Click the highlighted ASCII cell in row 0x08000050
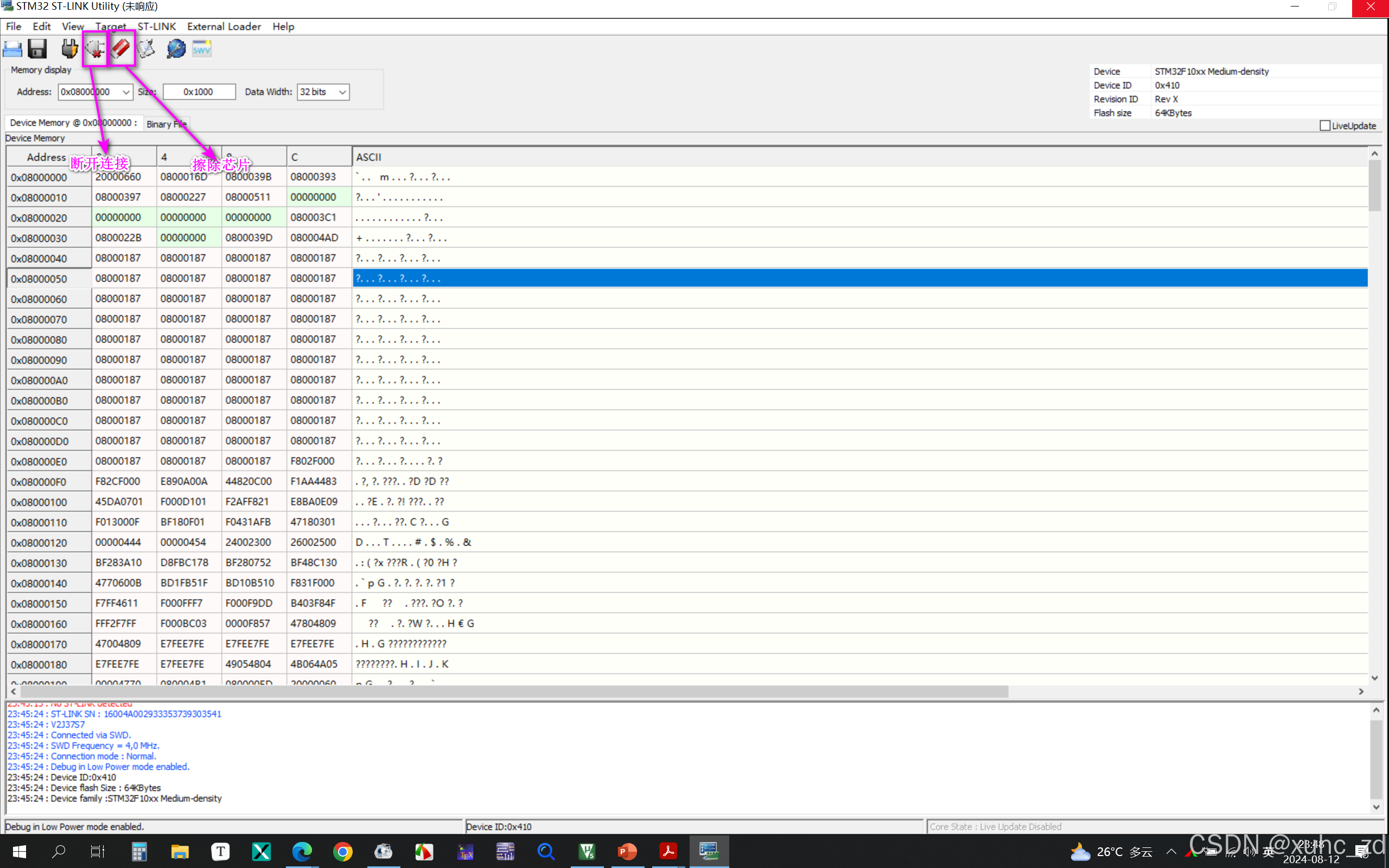This screenshot has width=1389, height=868. tap(860, 278)
